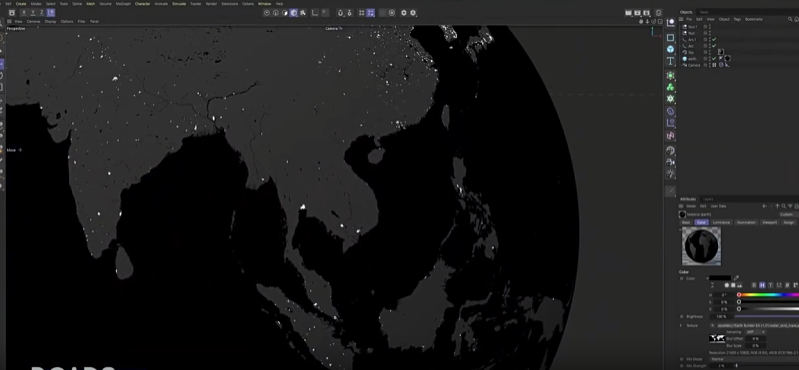Image resolution: width=799 pixels, height=370 pixels.
Task: Select the Text spline tool in side palette
Action: [671, 61]
